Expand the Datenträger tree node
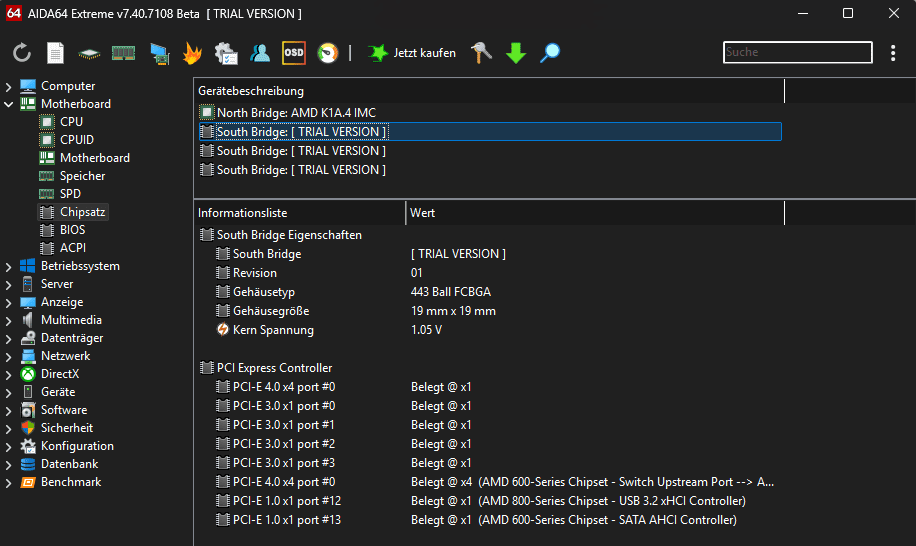Image resolution: width=916 pixels, height=546 pixels. (8, 338)
